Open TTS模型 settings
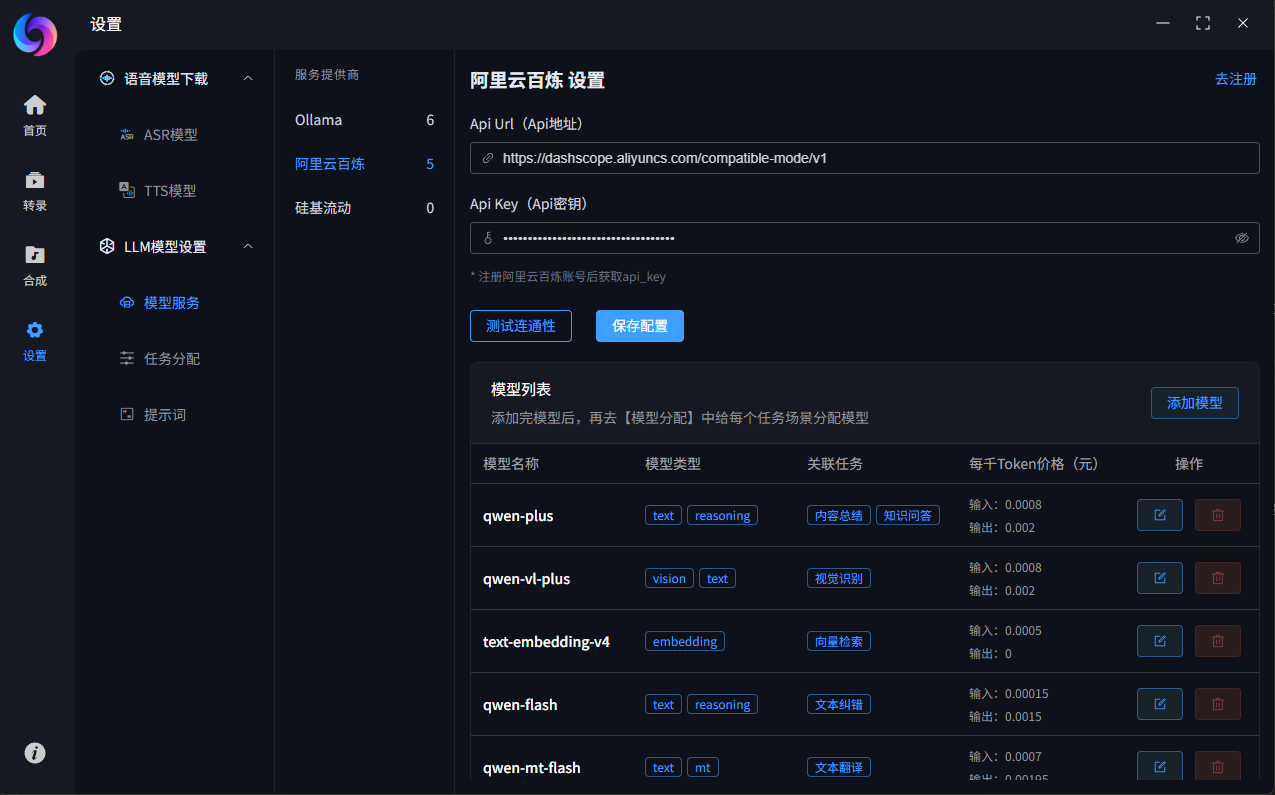This screenshot has width=1275, height=795. (158, 191)
